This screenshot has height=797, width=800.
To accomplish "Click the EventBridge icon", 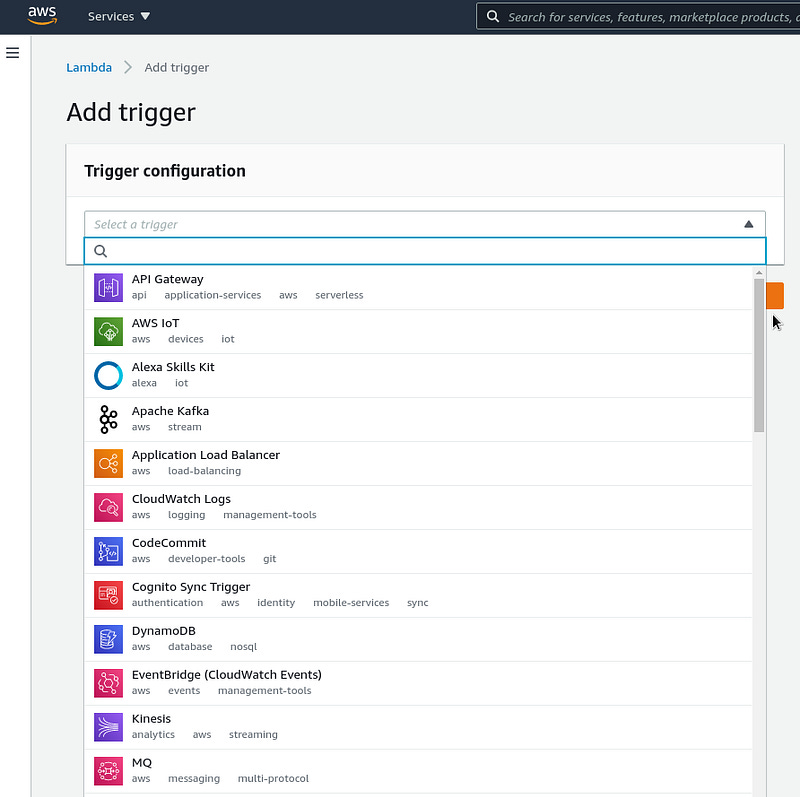I will click(x=108, y=683).
